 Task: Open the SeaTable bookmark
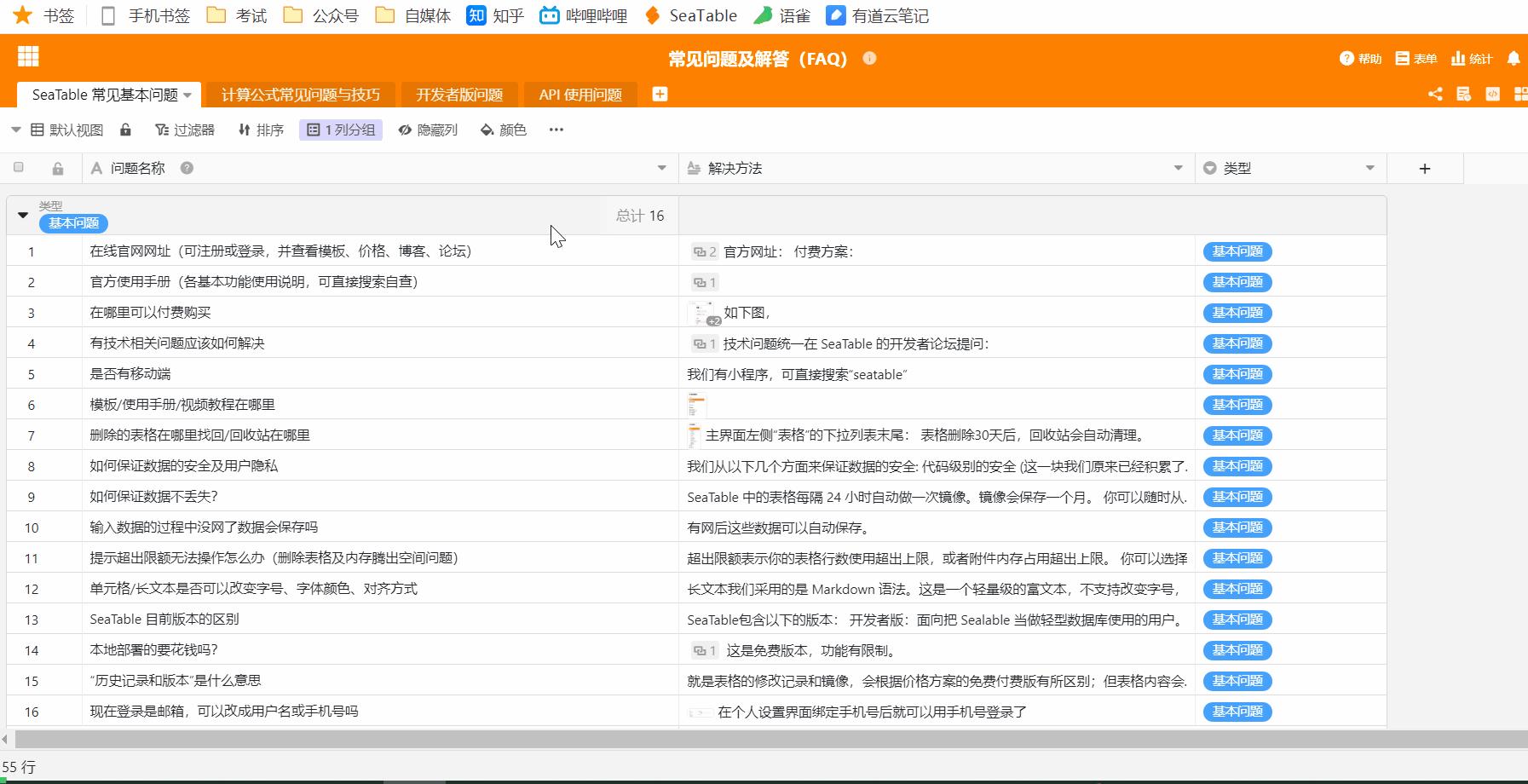pos(690,15)
